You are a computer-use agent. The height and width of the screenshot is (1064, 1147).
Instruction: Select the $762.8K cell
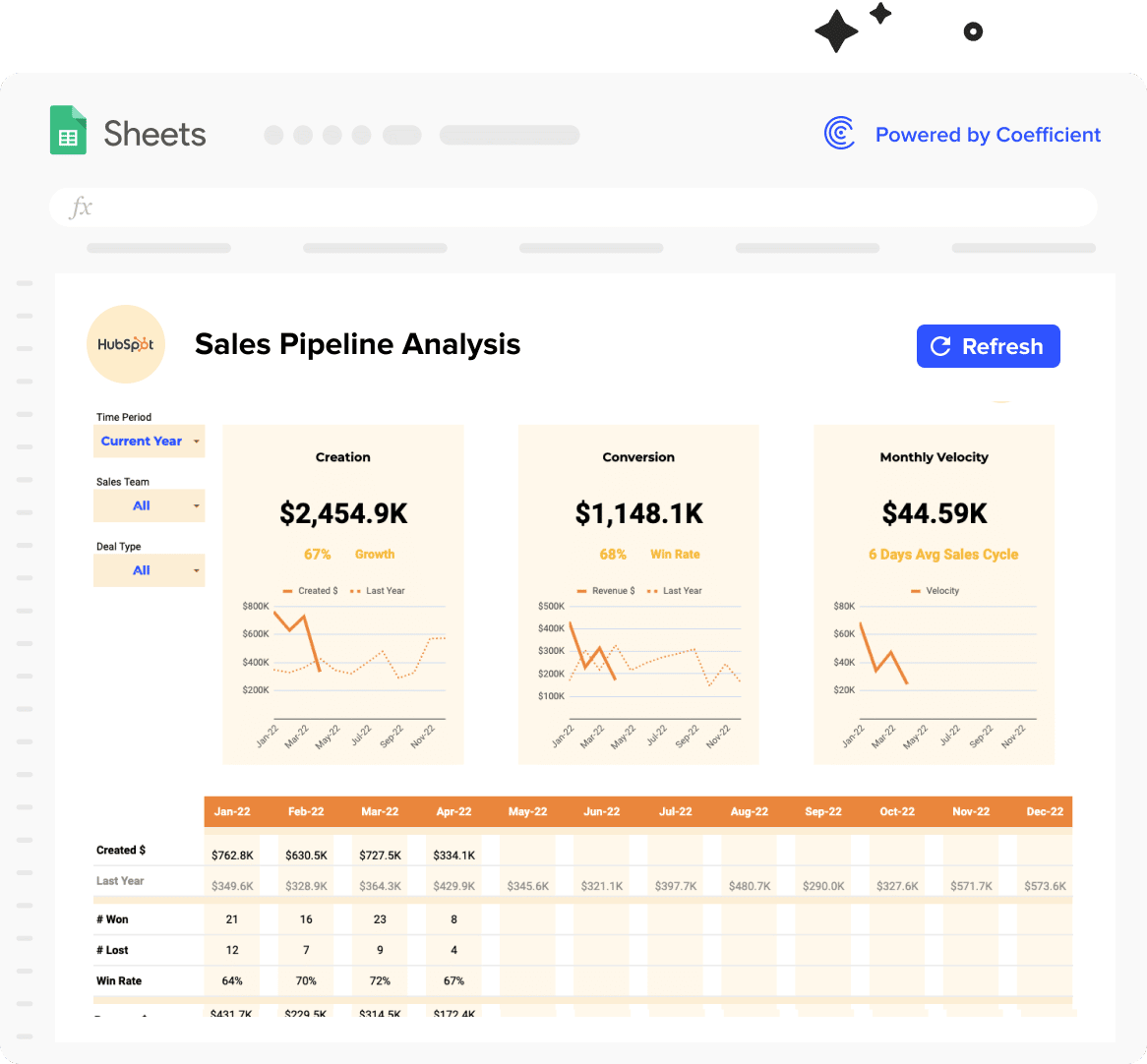232,855
